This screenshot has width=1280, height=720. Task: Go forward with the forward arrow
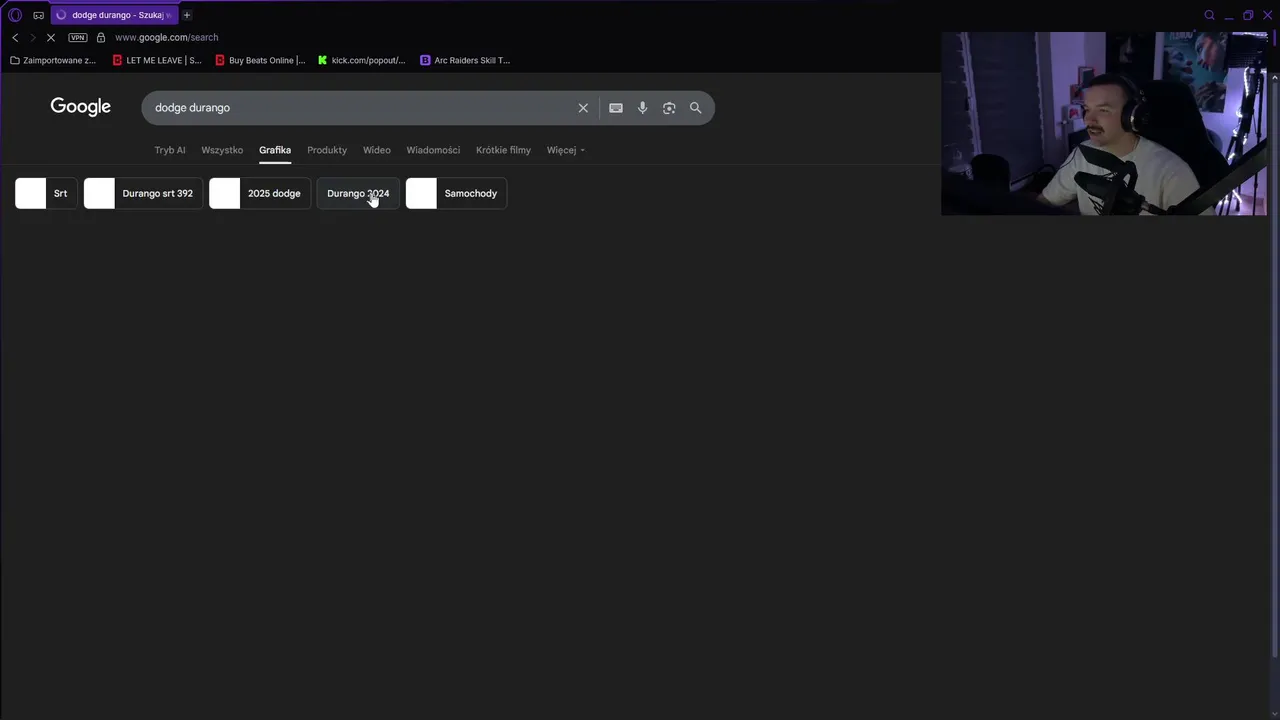[x=32, y=37]
